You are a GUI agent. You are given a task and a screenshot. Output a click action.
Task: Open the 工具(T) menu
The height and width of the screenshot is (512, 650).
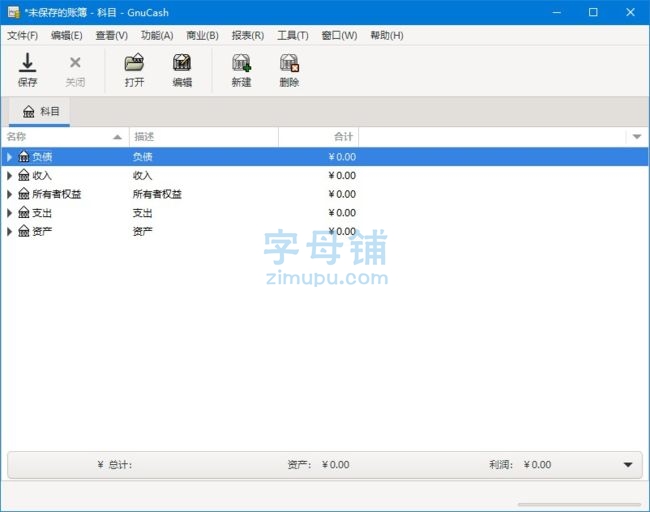tap(293, 36)
